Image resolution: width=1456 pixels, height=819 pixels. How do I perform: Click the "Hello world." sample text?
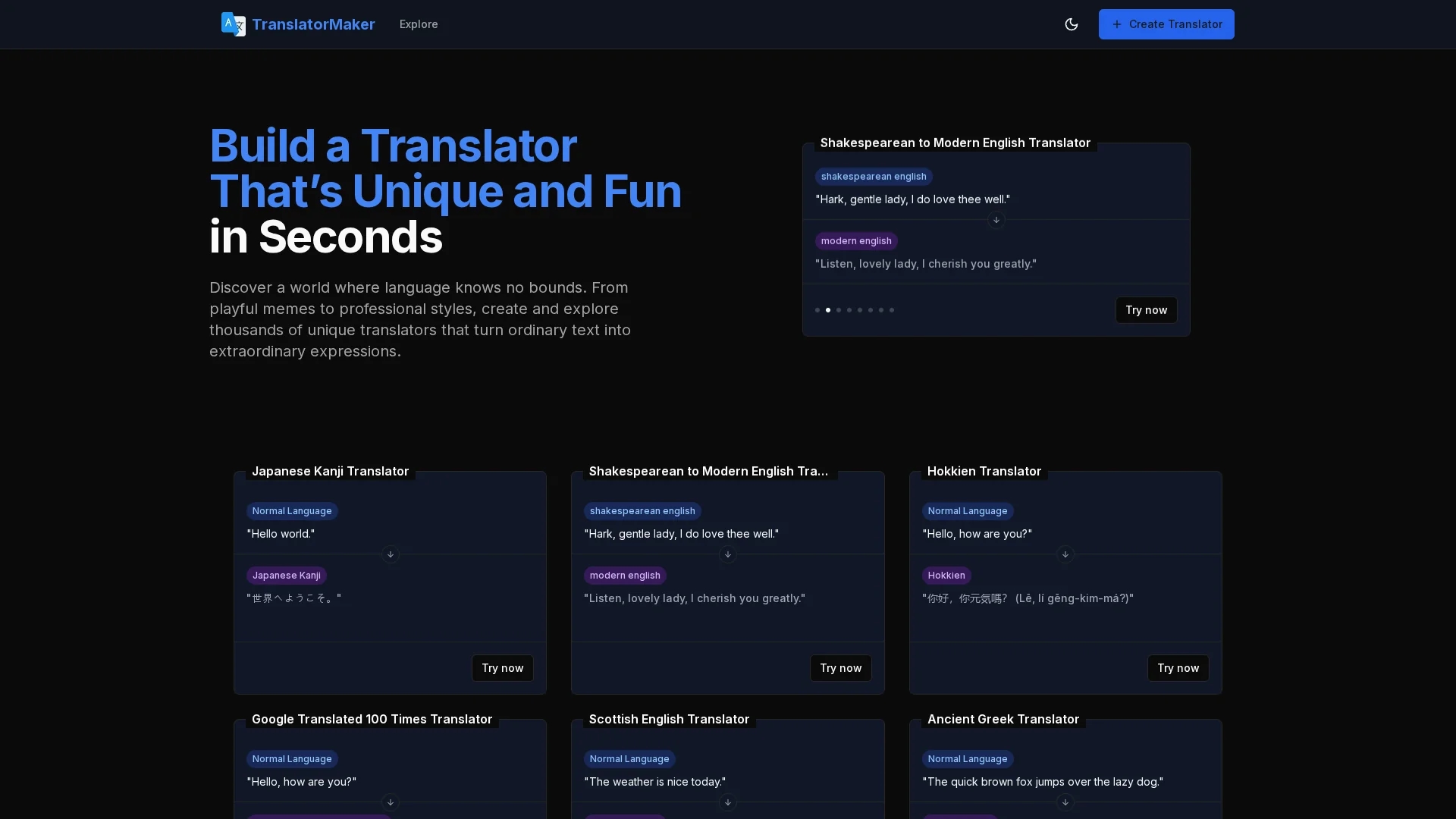coord(281,534)
